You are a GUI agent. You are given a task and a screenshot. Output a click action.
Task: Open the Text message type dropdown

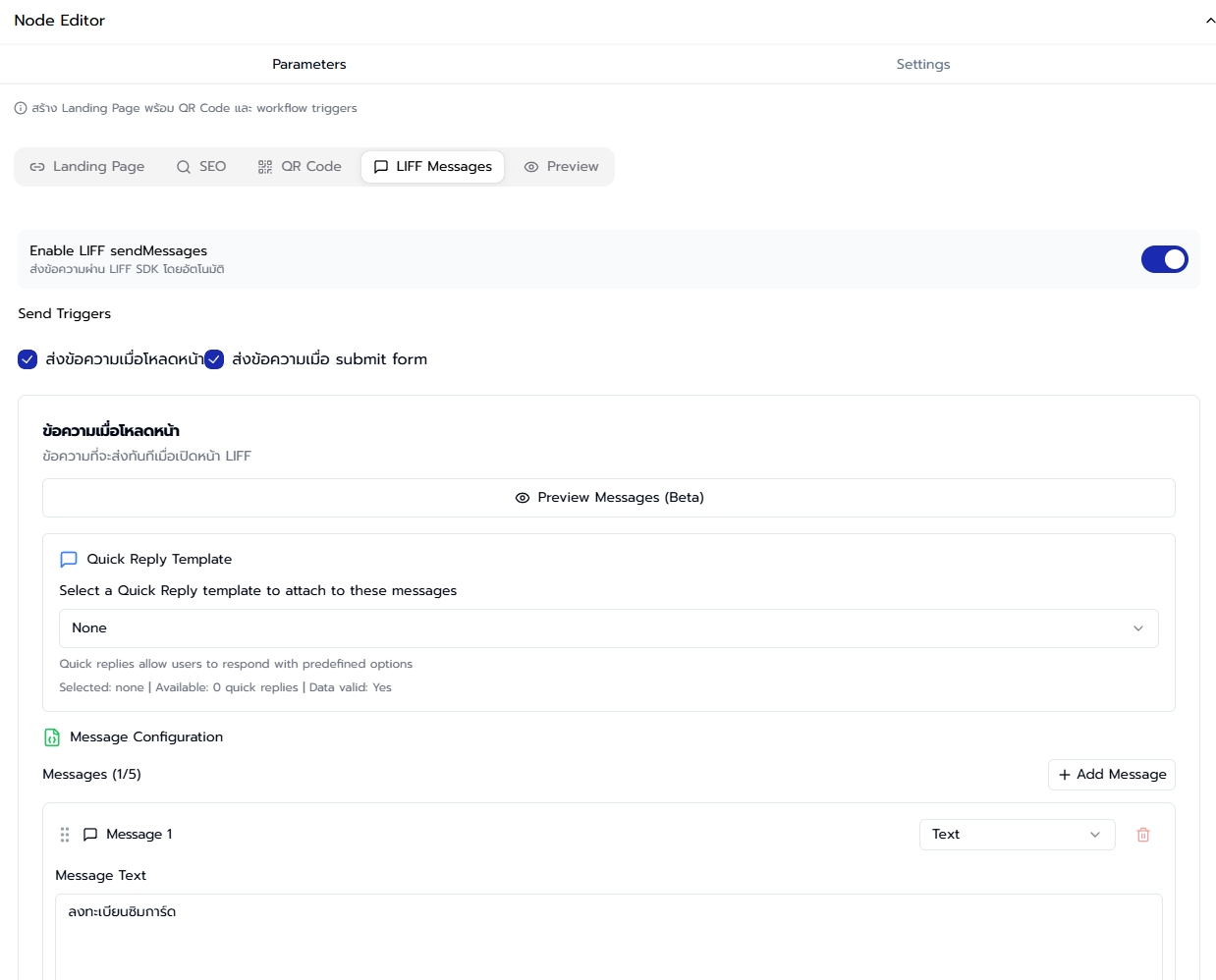[1017, 834]
